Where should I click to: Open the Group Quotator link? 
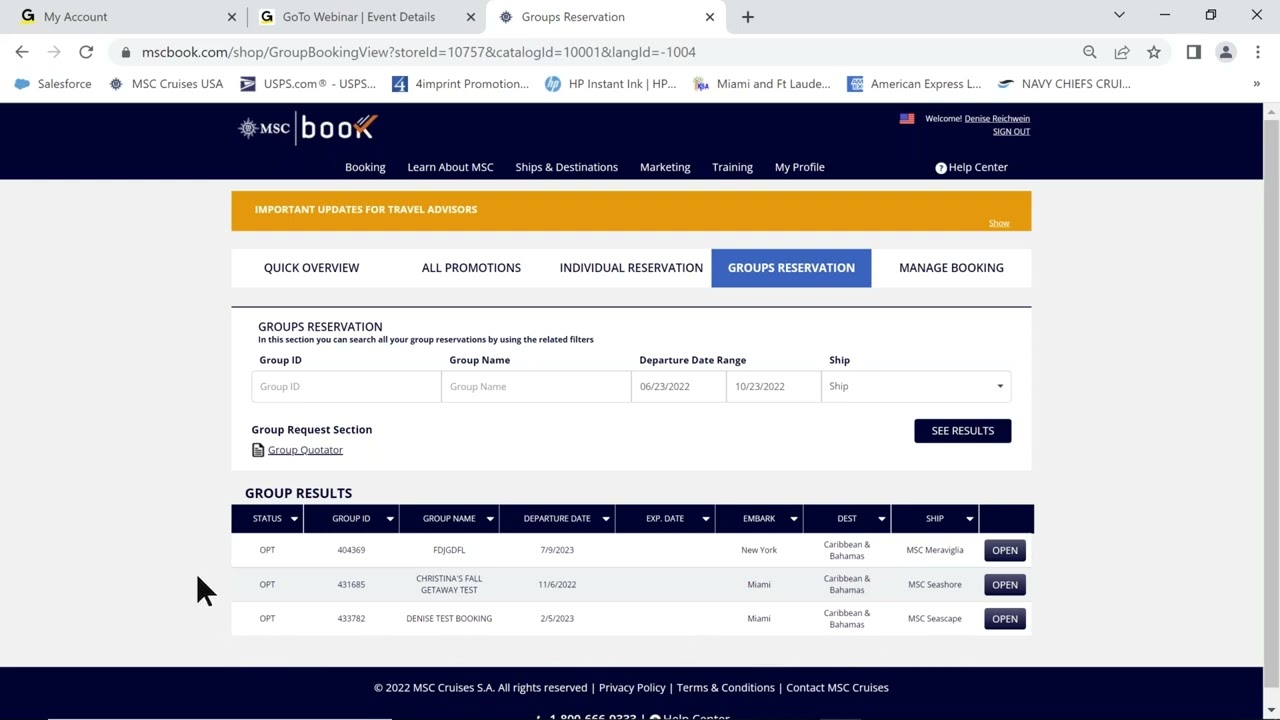(x=305, y=450)
